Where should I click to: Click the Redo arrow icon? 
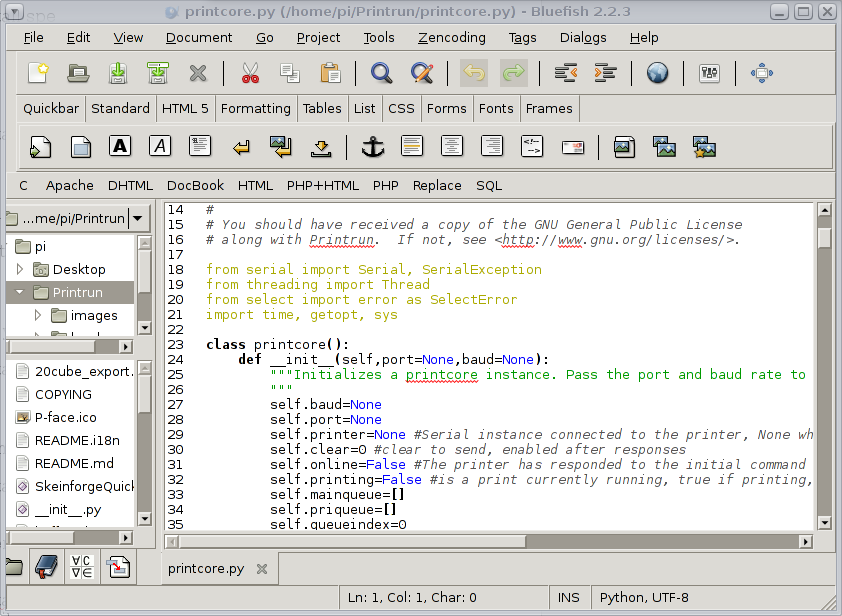(513, 73)
